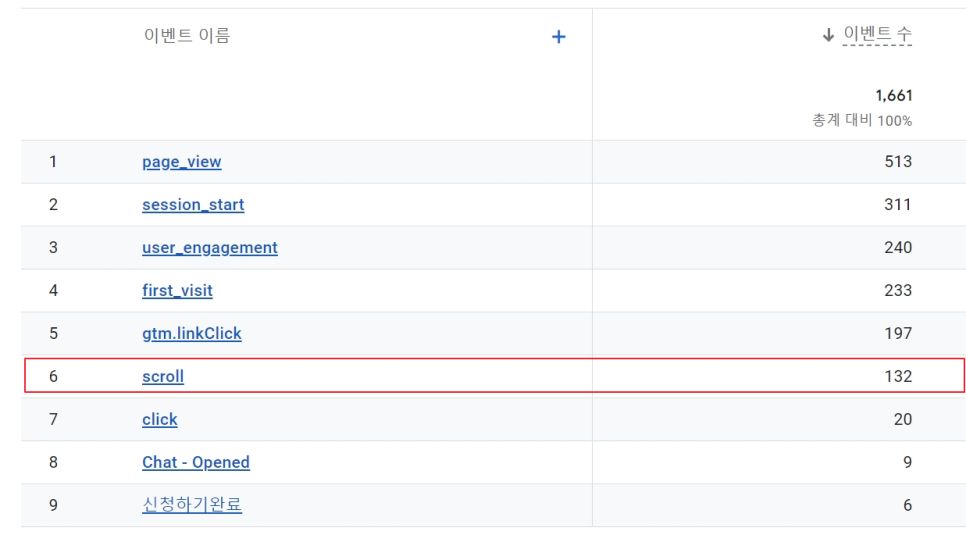966x542 pixels.
Task: Click the 총계 대비 100% label
Action: (x=862, y=120)
